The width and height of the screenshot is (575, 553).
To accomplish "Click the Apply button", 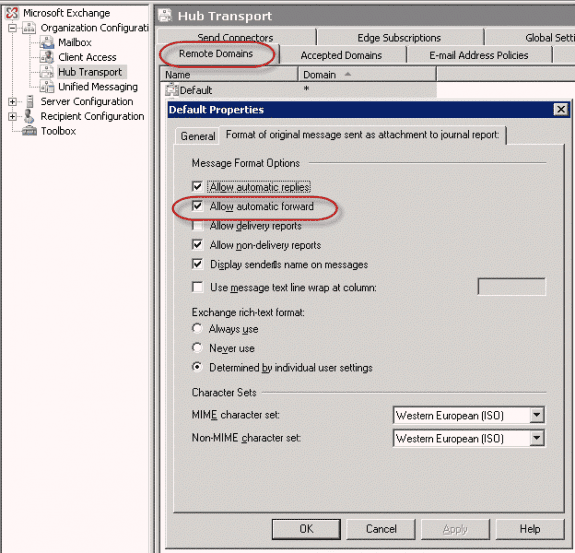I will pyautogui.click(x=455, y=529).
